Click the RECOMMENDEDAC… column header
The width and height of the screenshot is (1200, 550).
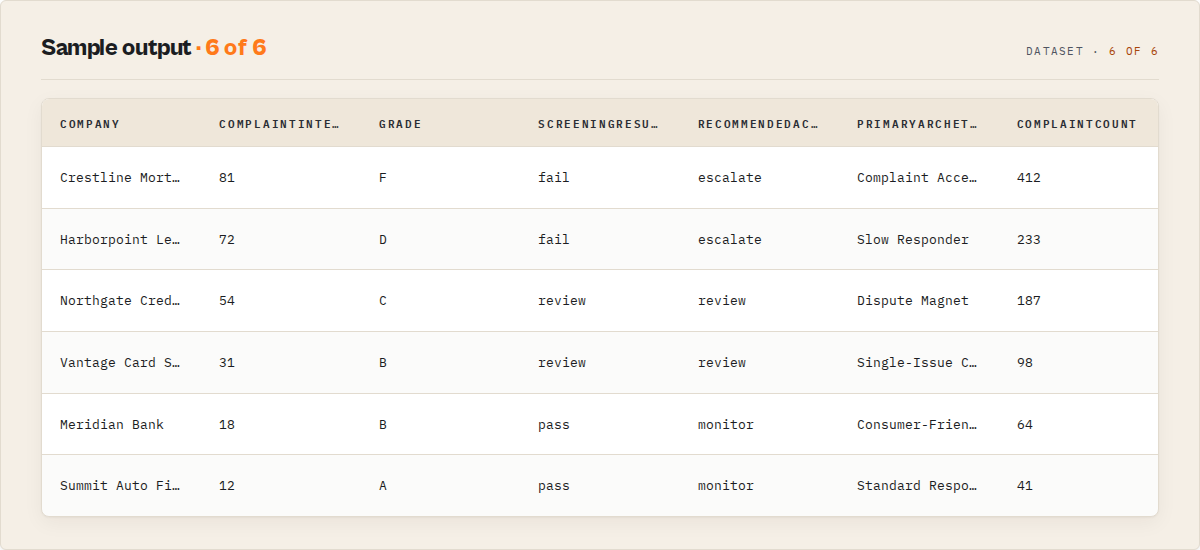[758, 124]
